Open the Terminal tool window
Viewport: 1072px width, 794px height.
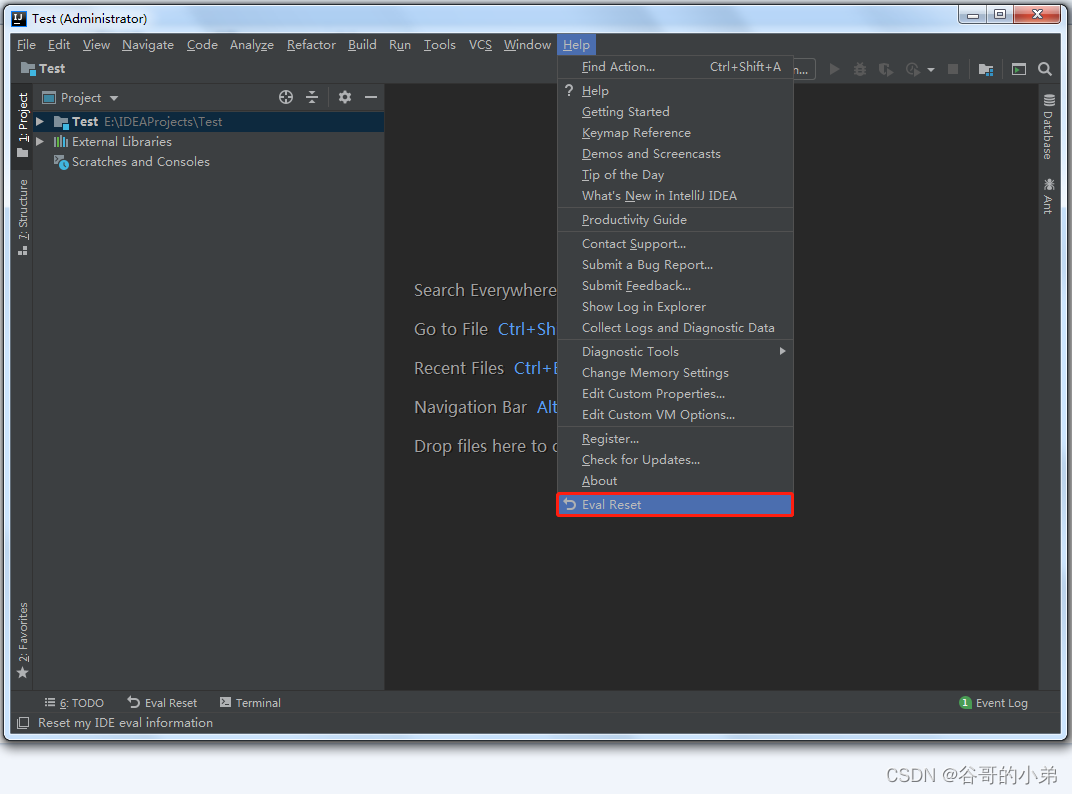pyautogui.click(x=250, y=703)
